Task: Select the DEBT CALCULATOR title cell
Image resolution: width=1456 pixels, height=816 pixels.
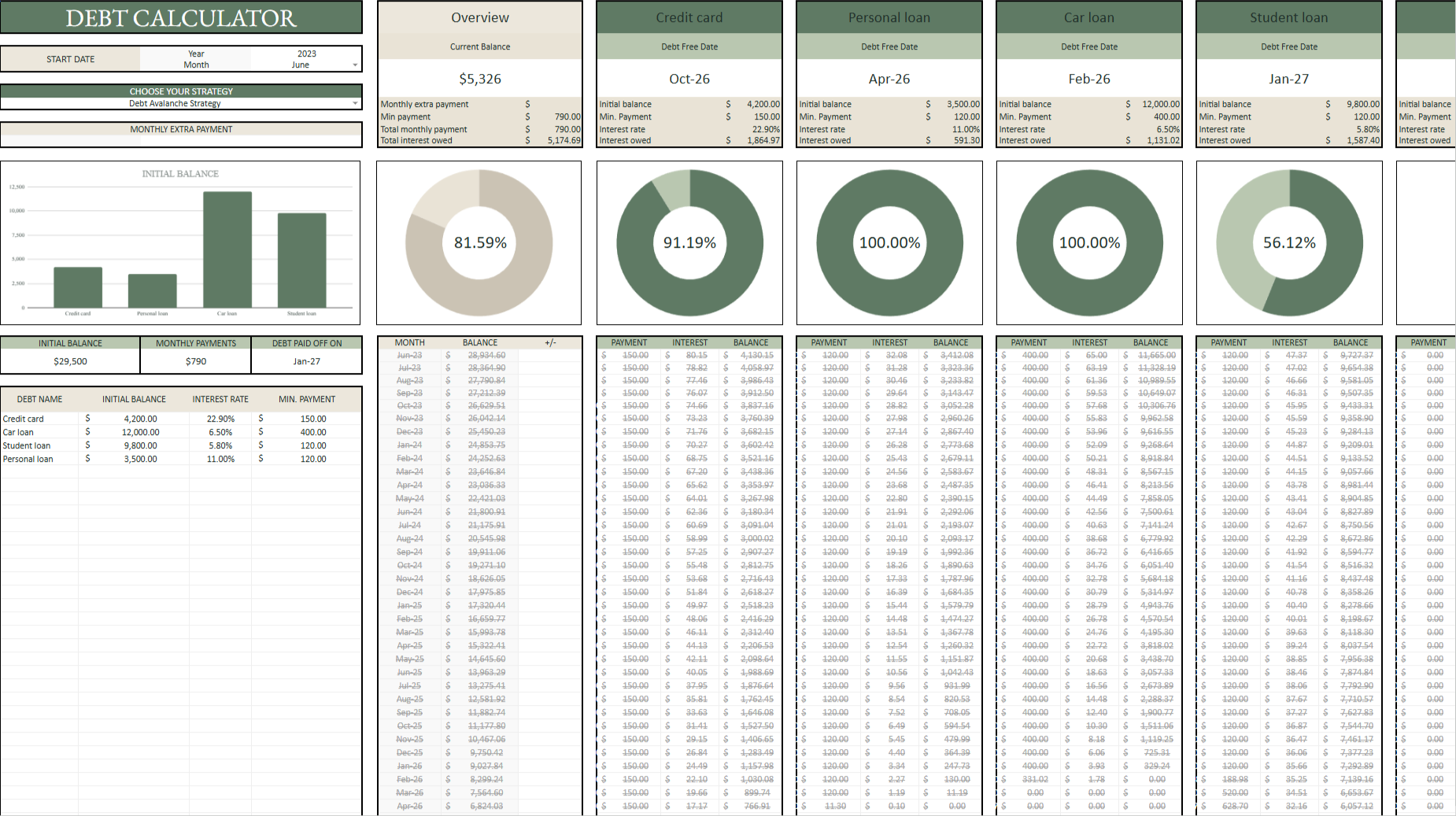Action: click(x=181, y=17)
